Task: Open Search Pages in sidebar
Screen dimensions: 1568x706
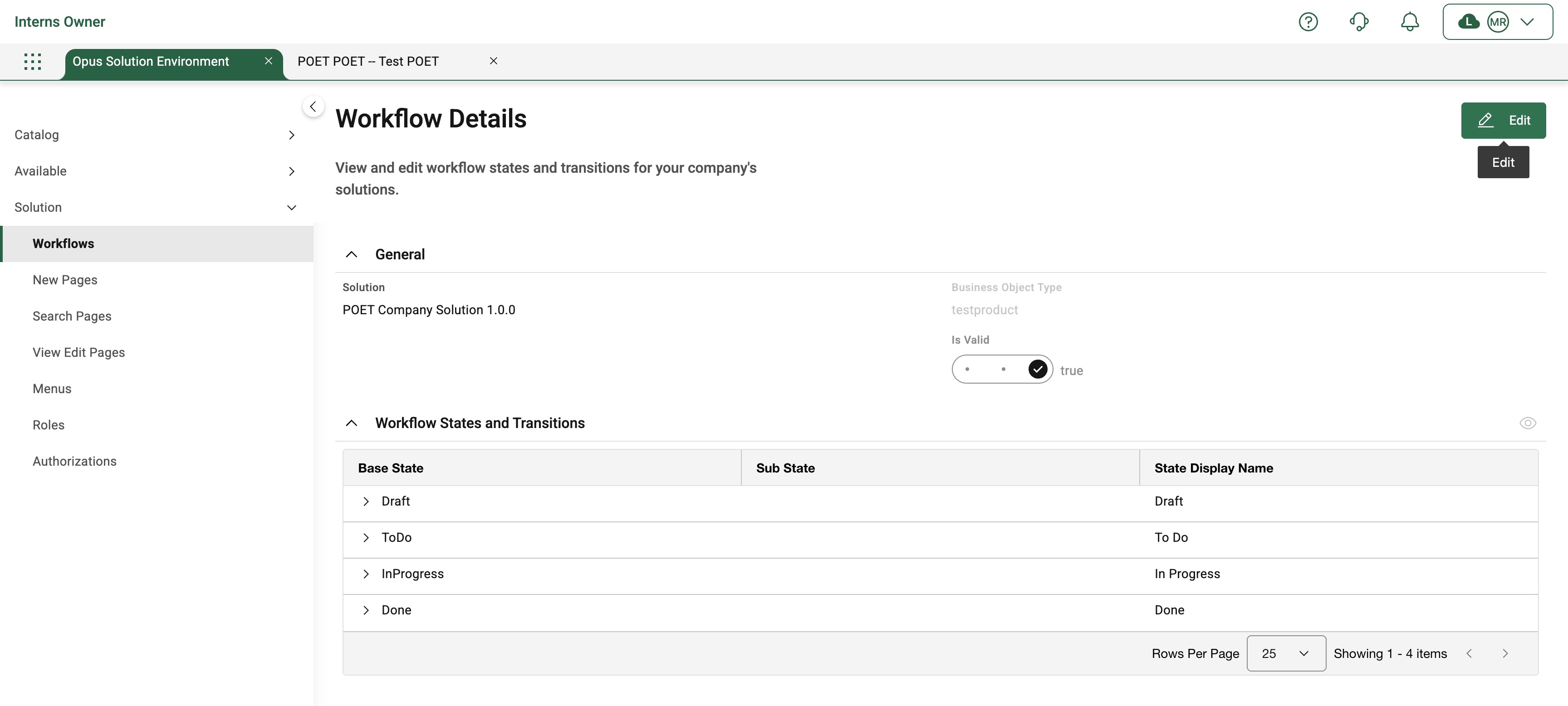Action: point(157,316)
